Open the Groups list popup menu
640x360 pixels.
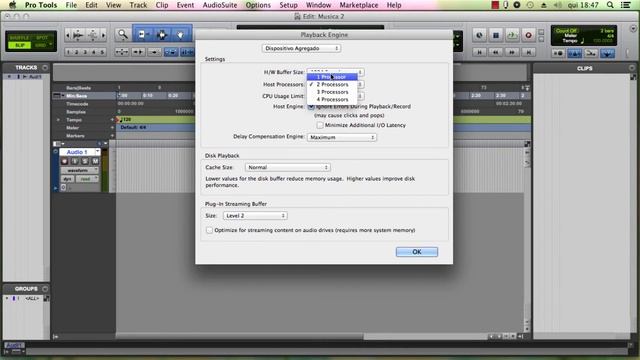point(45,289)
